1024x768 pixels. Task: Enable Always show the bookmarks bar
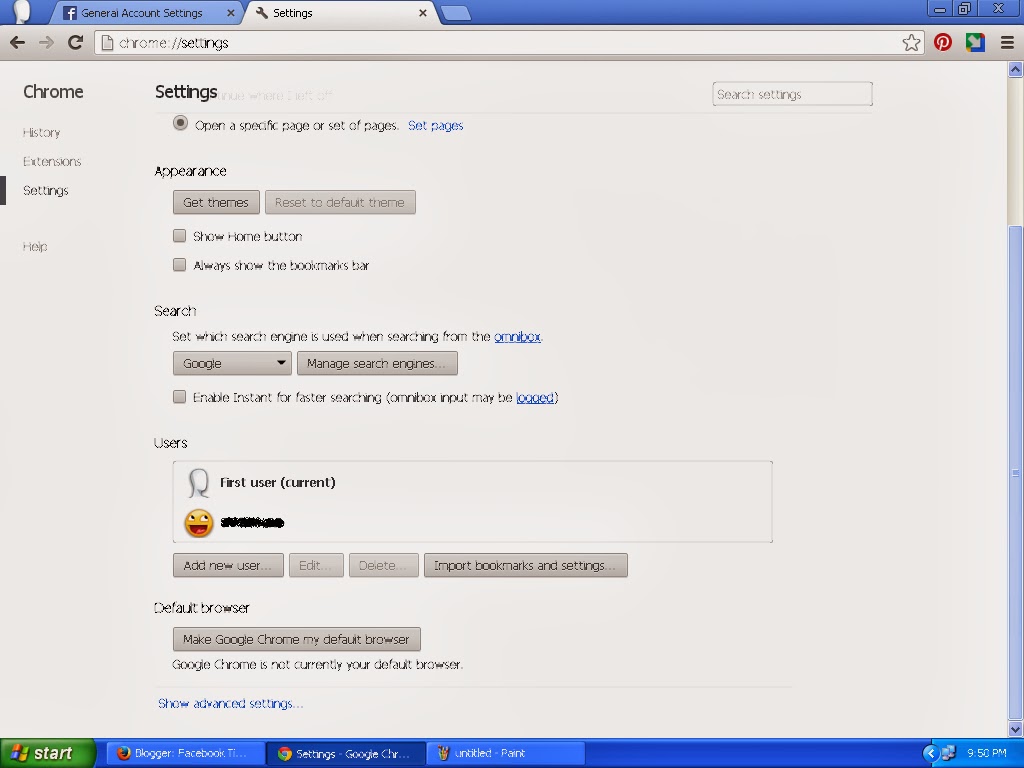click(180, 264)
